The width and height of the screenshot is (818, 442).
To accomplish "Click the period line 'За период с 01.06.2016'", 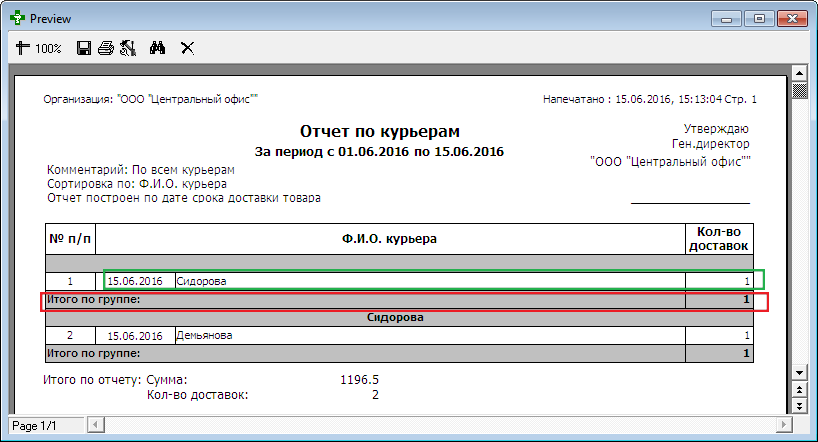I will click(x=379, y=152).
